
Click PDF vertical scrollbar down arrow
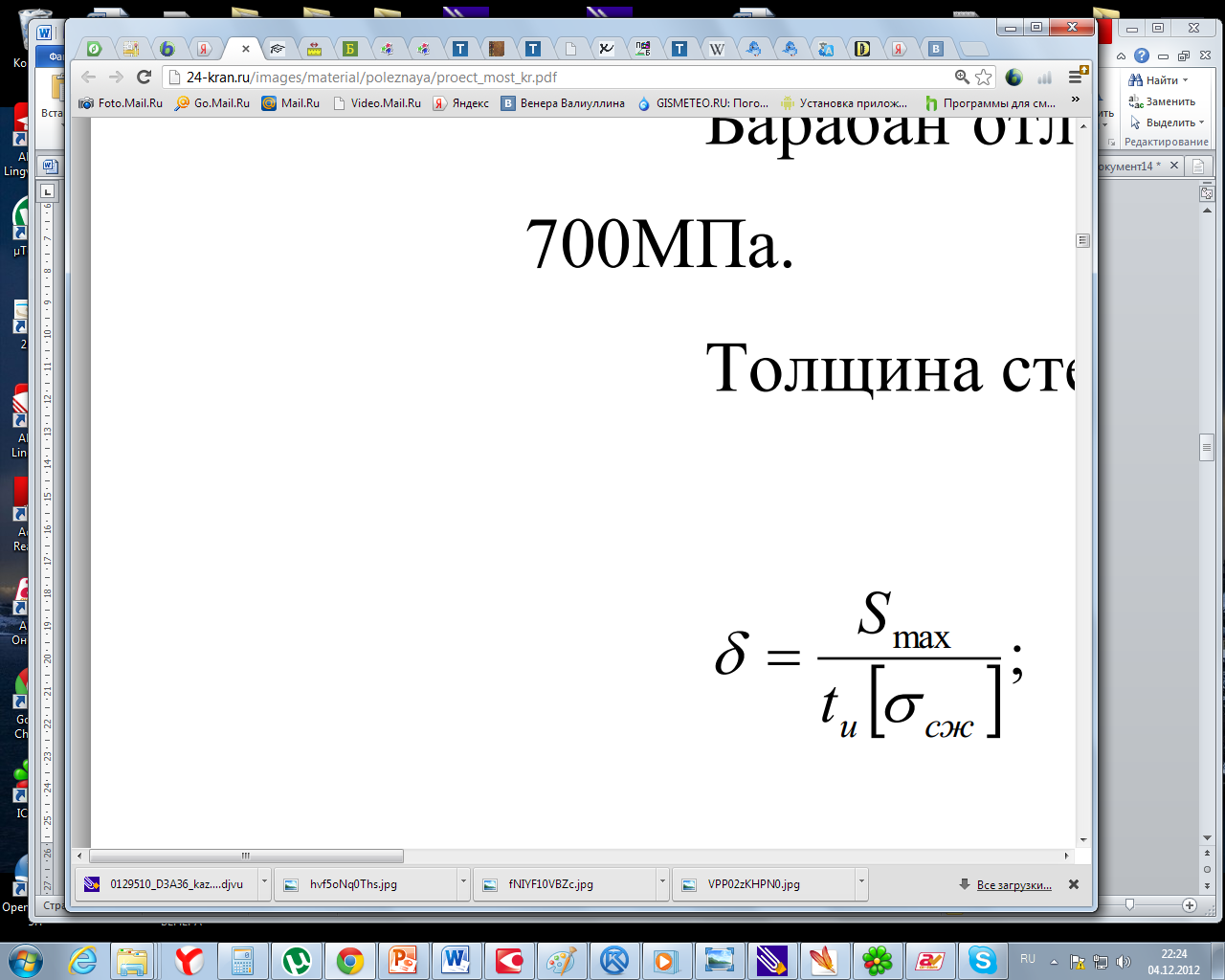pyautogui.click(x=1083, y=839)
